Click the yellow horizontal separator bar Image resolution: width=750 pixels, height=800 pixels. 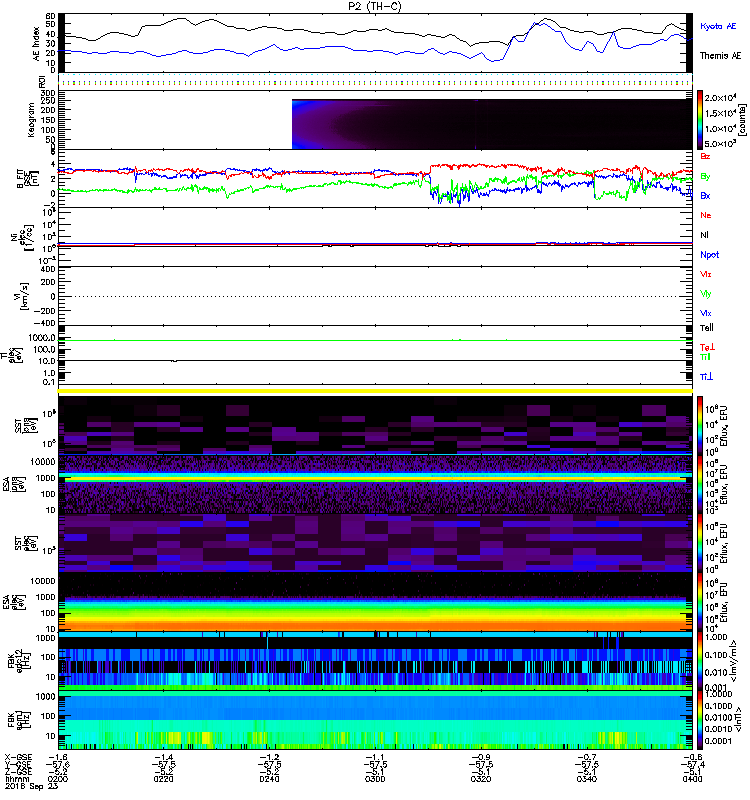click(375, 391)
